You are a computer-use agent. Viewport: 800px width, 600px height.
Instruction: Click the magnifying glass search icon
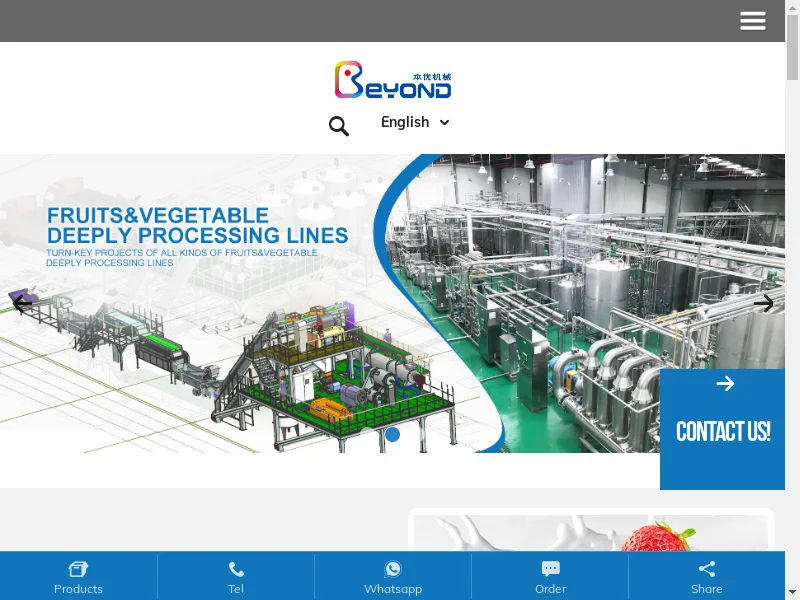tap(339, 126)
